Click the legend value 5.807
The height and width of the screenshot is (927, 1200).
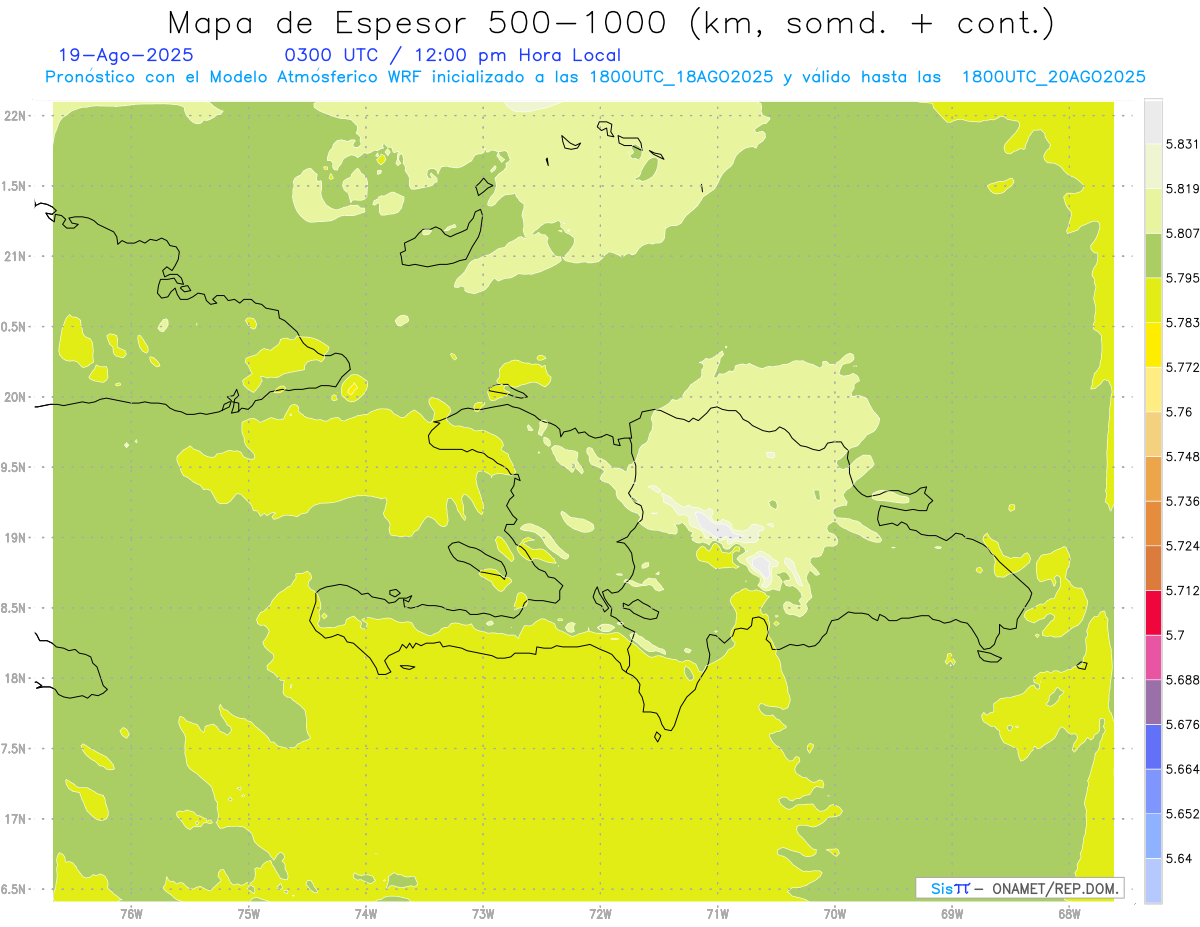[1182, 233]
